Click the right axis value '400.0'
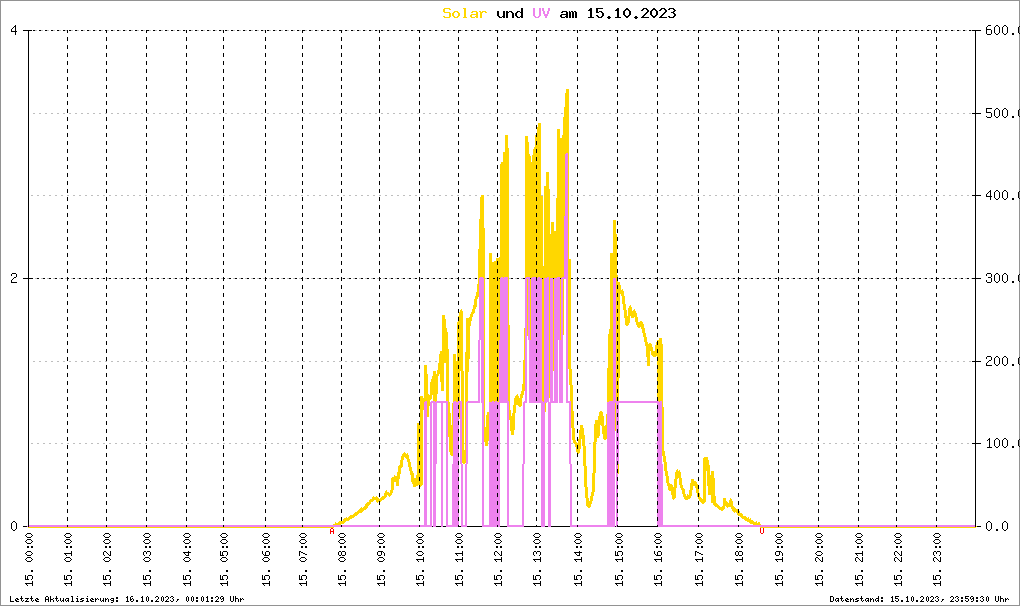Viewport: 1020px width, 606px height. (x=1000, y=195)
